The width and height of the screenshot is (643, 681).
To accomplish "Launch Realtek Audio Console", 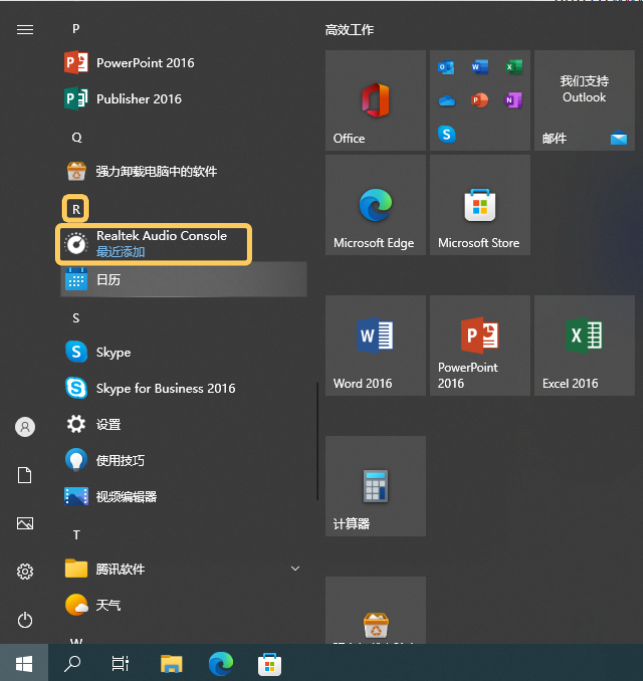I will (154, 244).
